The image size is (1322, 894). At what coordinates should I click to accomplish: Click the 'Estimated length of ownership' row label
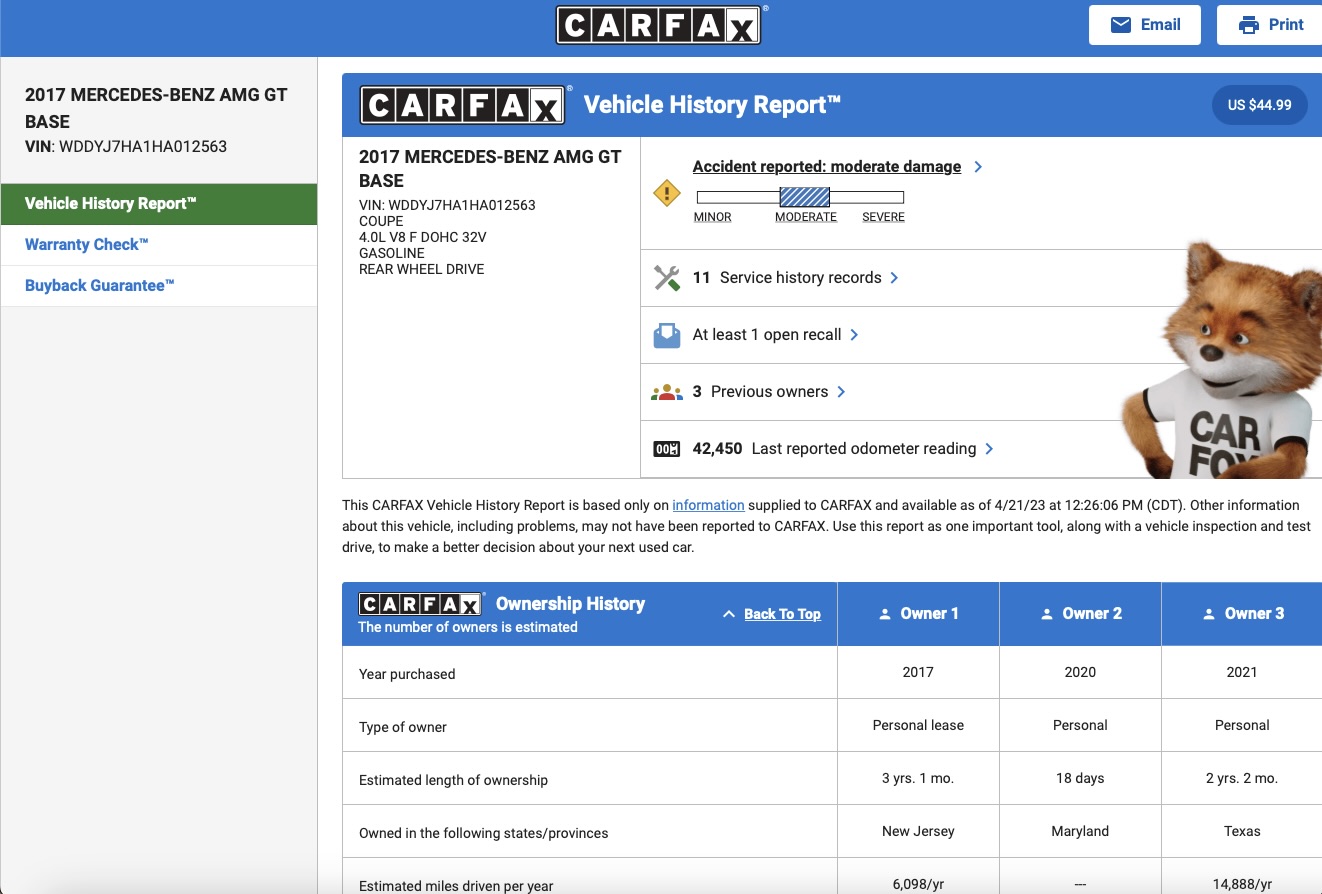[453, 780]
